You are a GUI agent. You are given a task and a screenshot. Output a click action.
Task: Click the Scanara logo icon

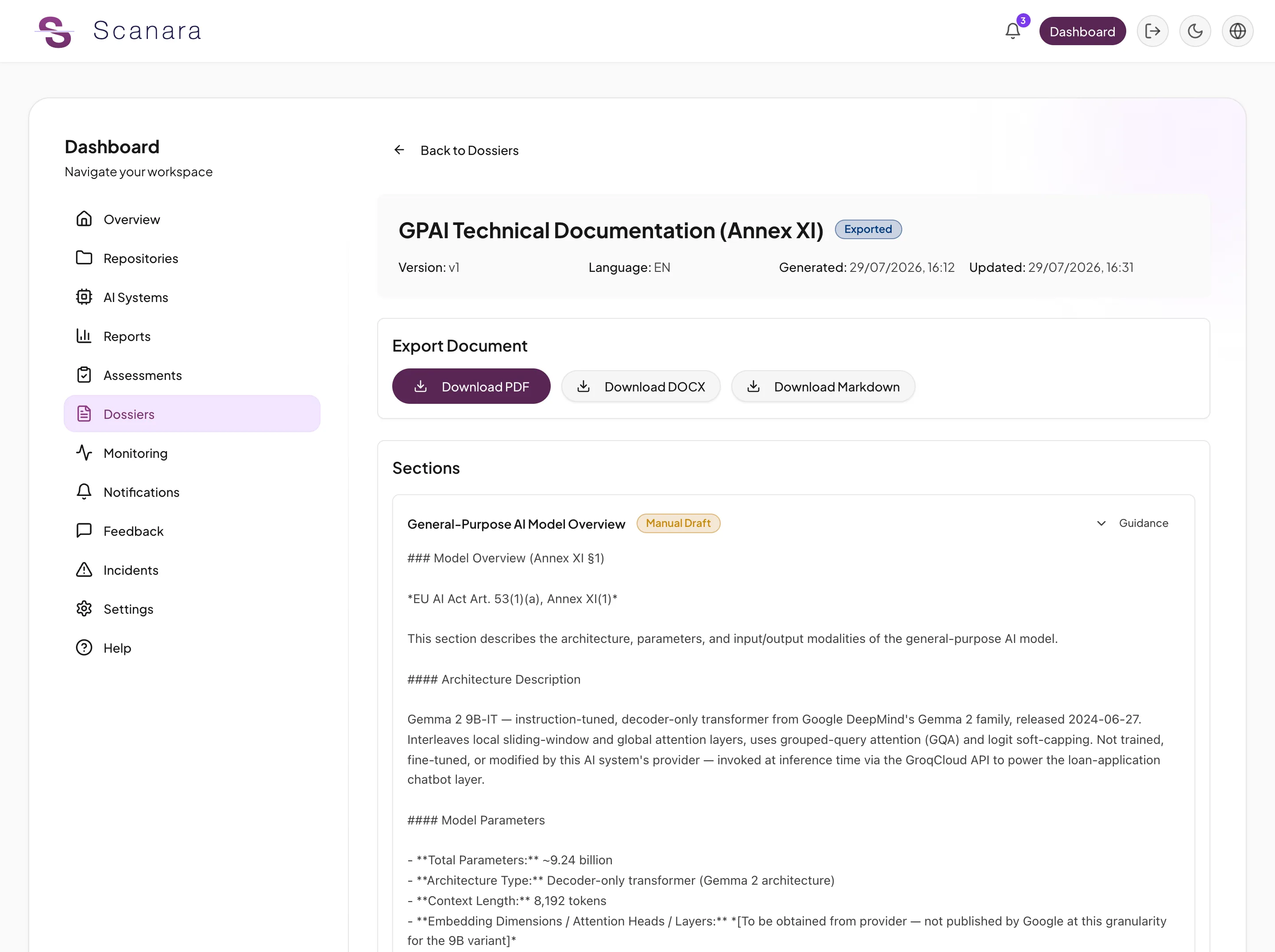pos(55,32)
